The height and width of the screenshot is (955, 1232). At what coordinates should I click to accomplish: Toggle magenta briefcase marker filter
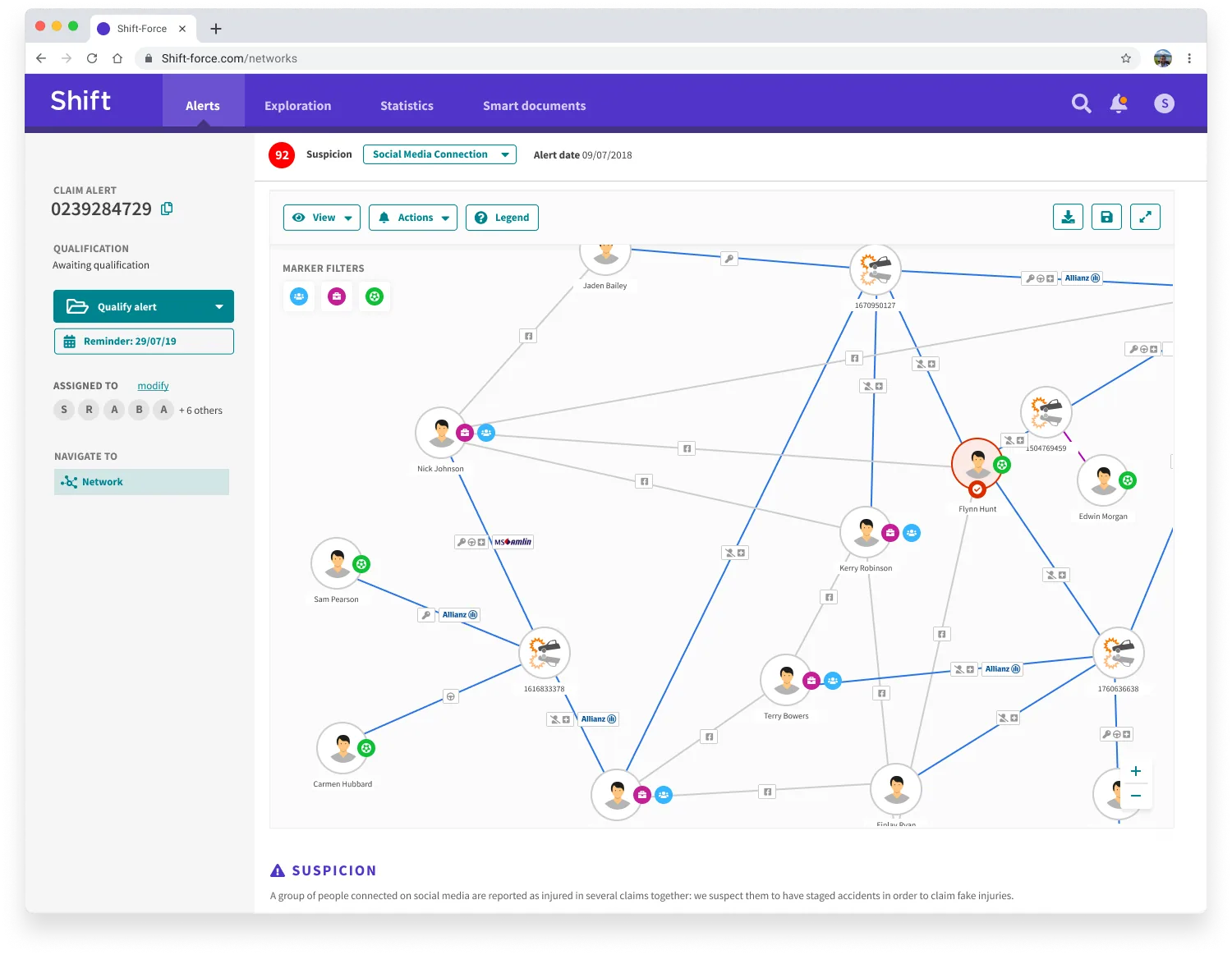pos(337,296)
